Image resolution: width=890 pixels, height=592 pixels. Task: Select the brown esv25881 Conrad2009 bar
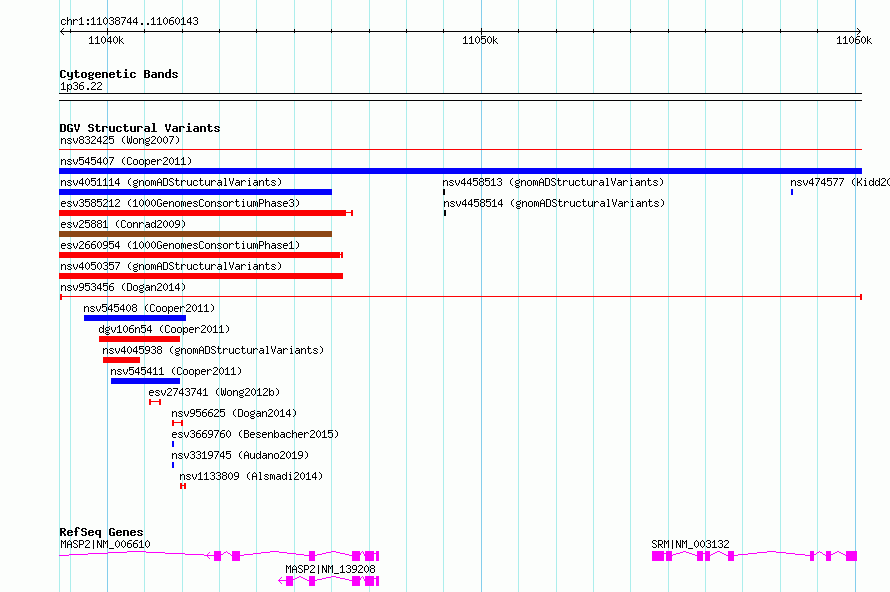tap(195, 234)
